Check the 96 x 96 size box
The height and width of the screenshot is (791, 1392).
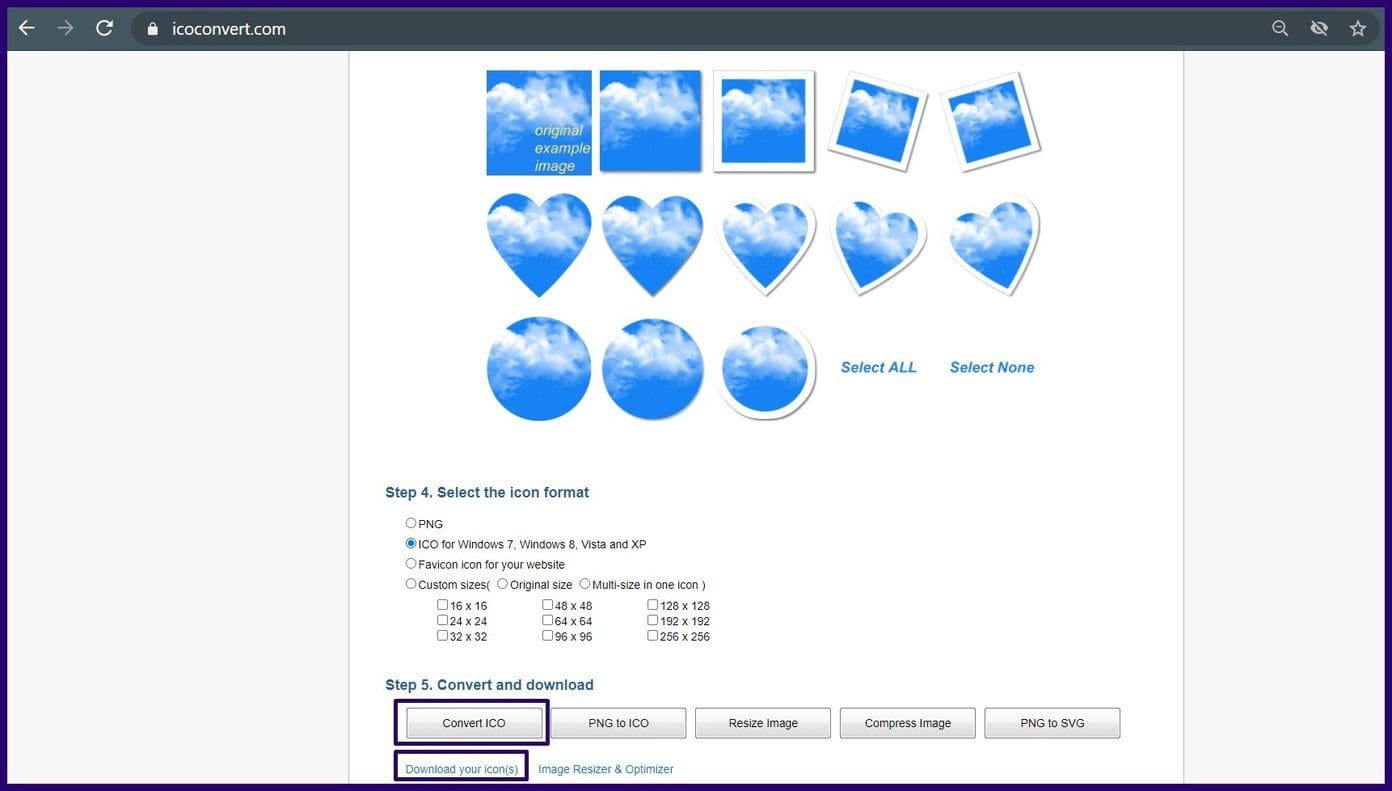point(548,636)
